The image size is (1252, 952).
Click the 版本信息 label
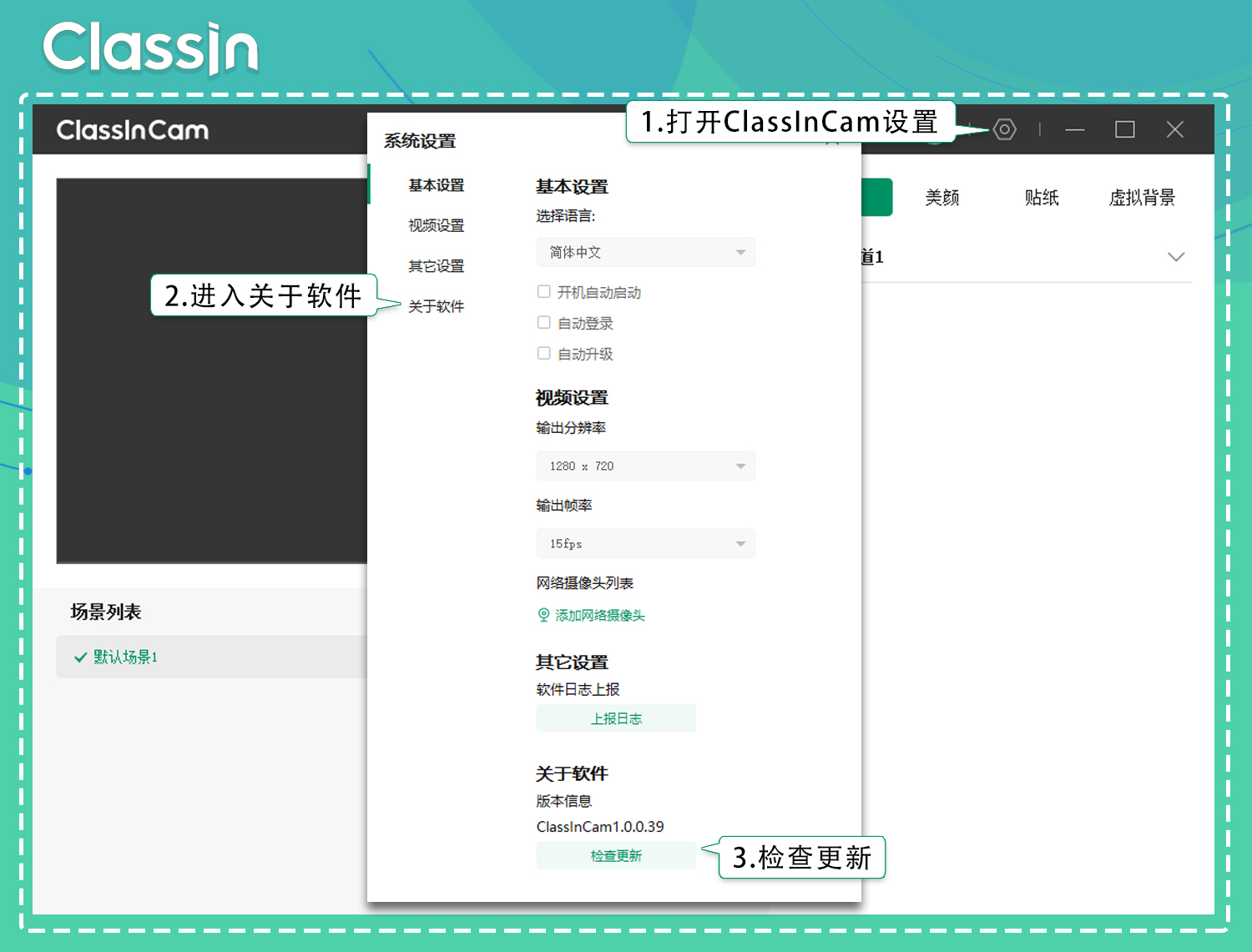click(564, 801)
